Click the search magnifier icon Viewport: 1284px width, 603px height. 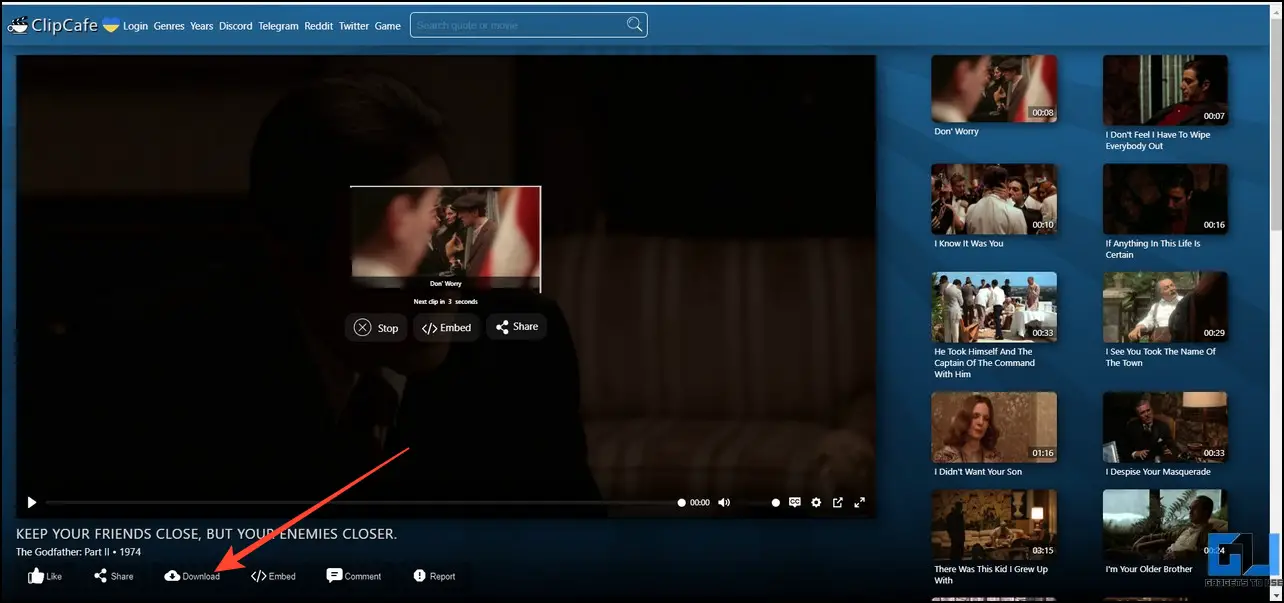click(634, 24)
